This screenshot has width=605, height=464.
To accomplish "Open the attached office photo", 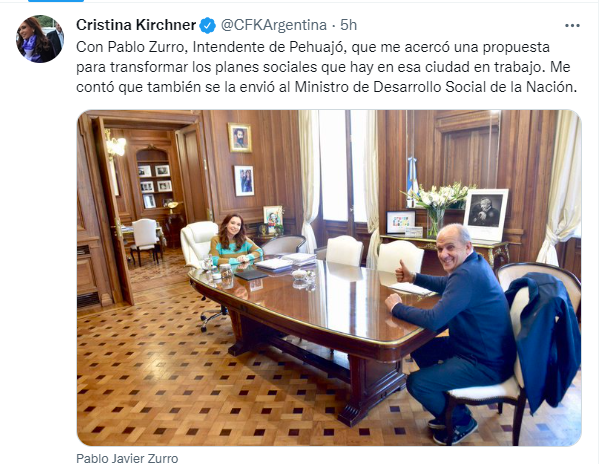I will point(329,278).
